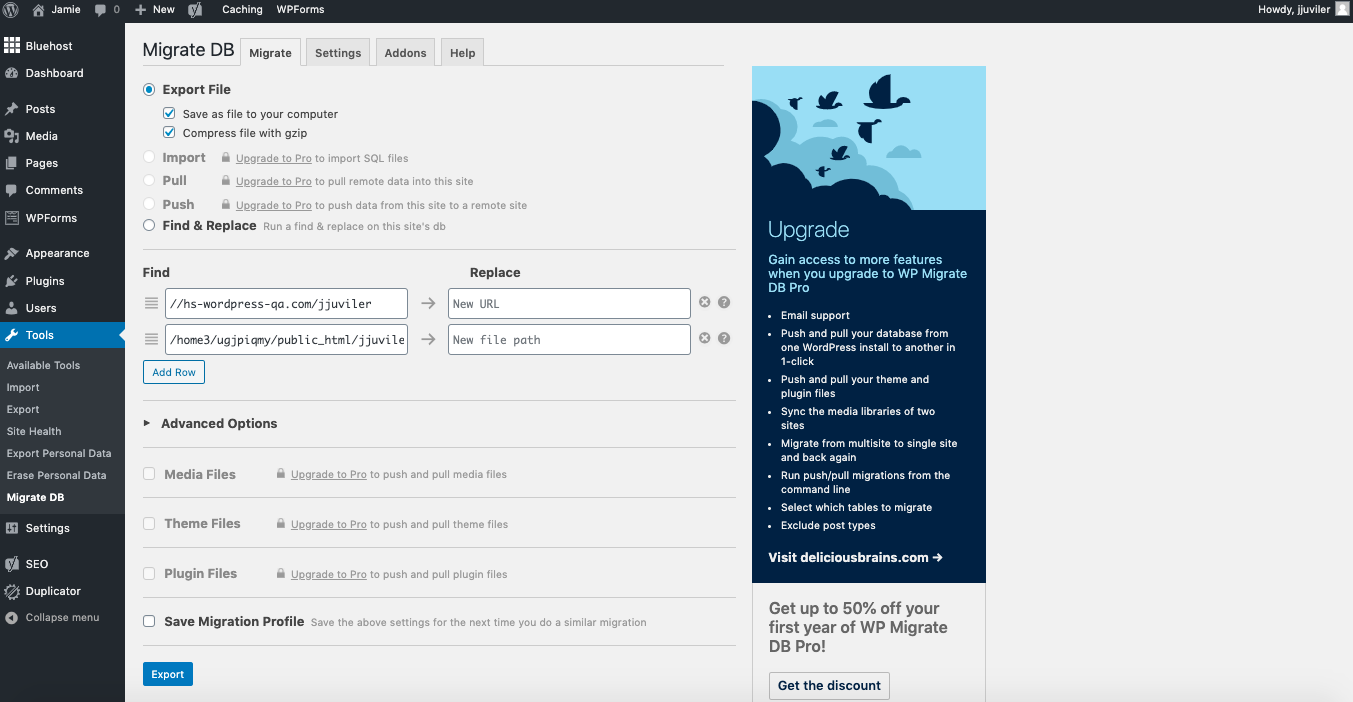
Task: Open the Addons tab
Action: click(x=406, y=53)
